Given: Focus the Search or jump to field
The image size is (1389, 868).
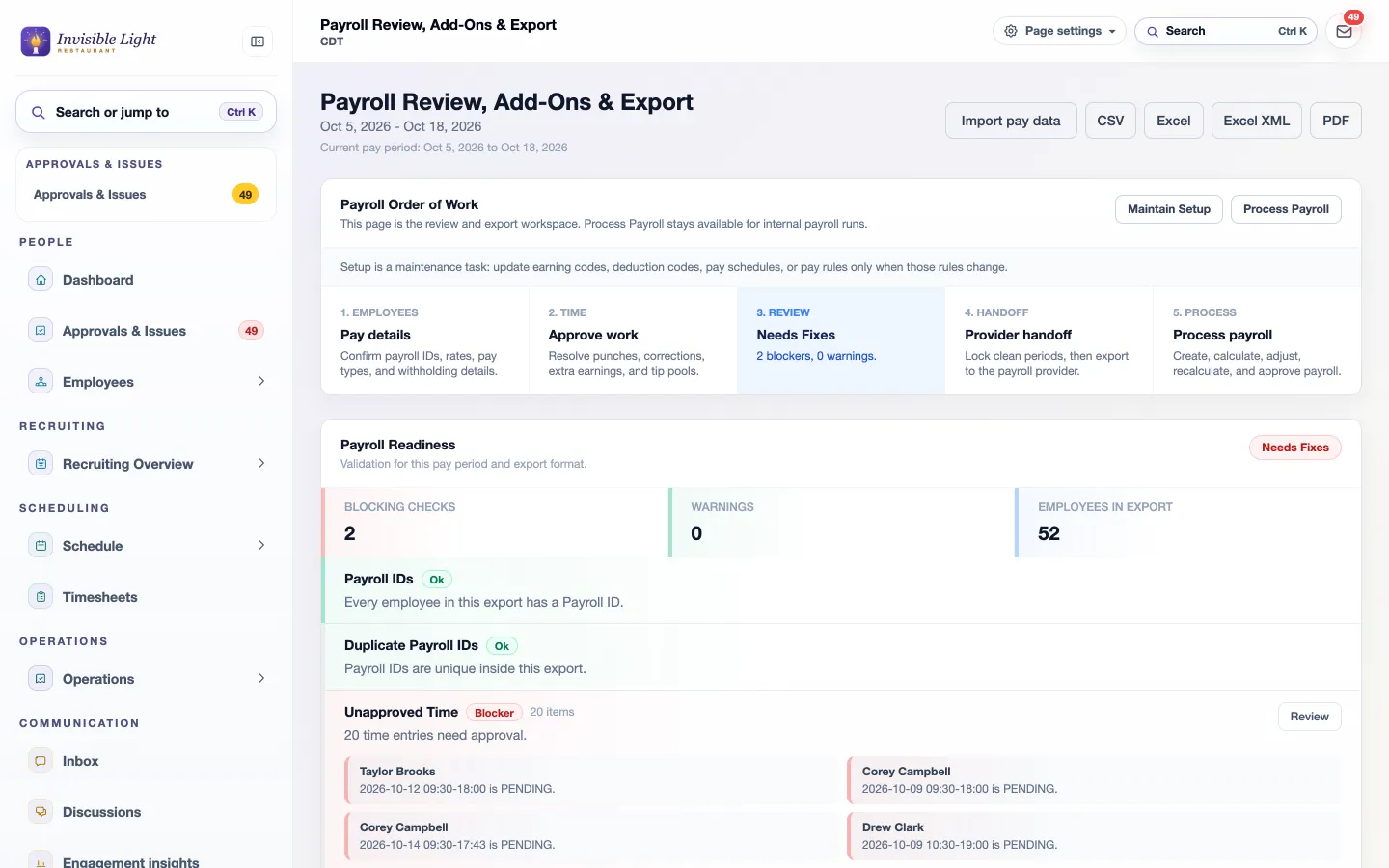Looking at the screenshot, I should coord(147,112).
